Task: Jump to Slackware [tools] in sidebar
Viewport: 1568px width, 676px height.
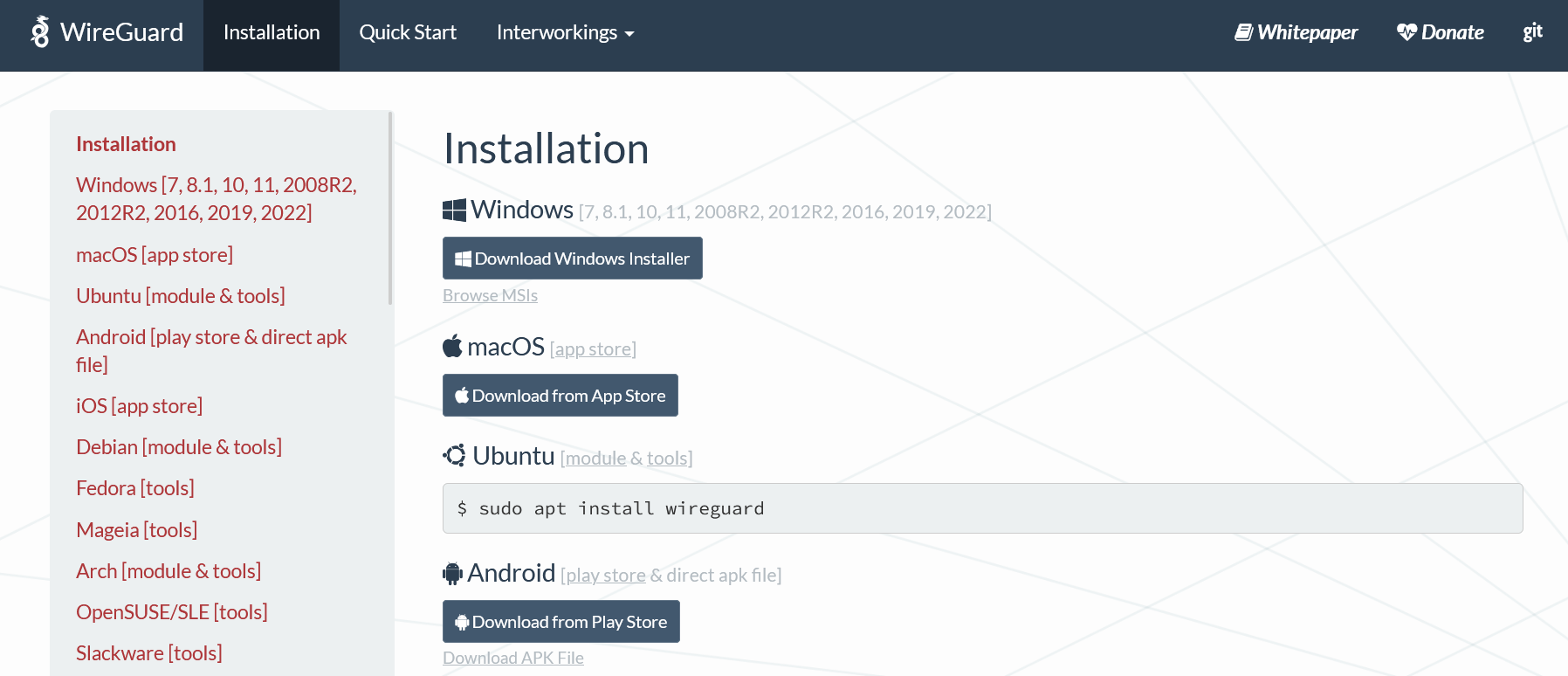Action: click(x=149, y=653)
